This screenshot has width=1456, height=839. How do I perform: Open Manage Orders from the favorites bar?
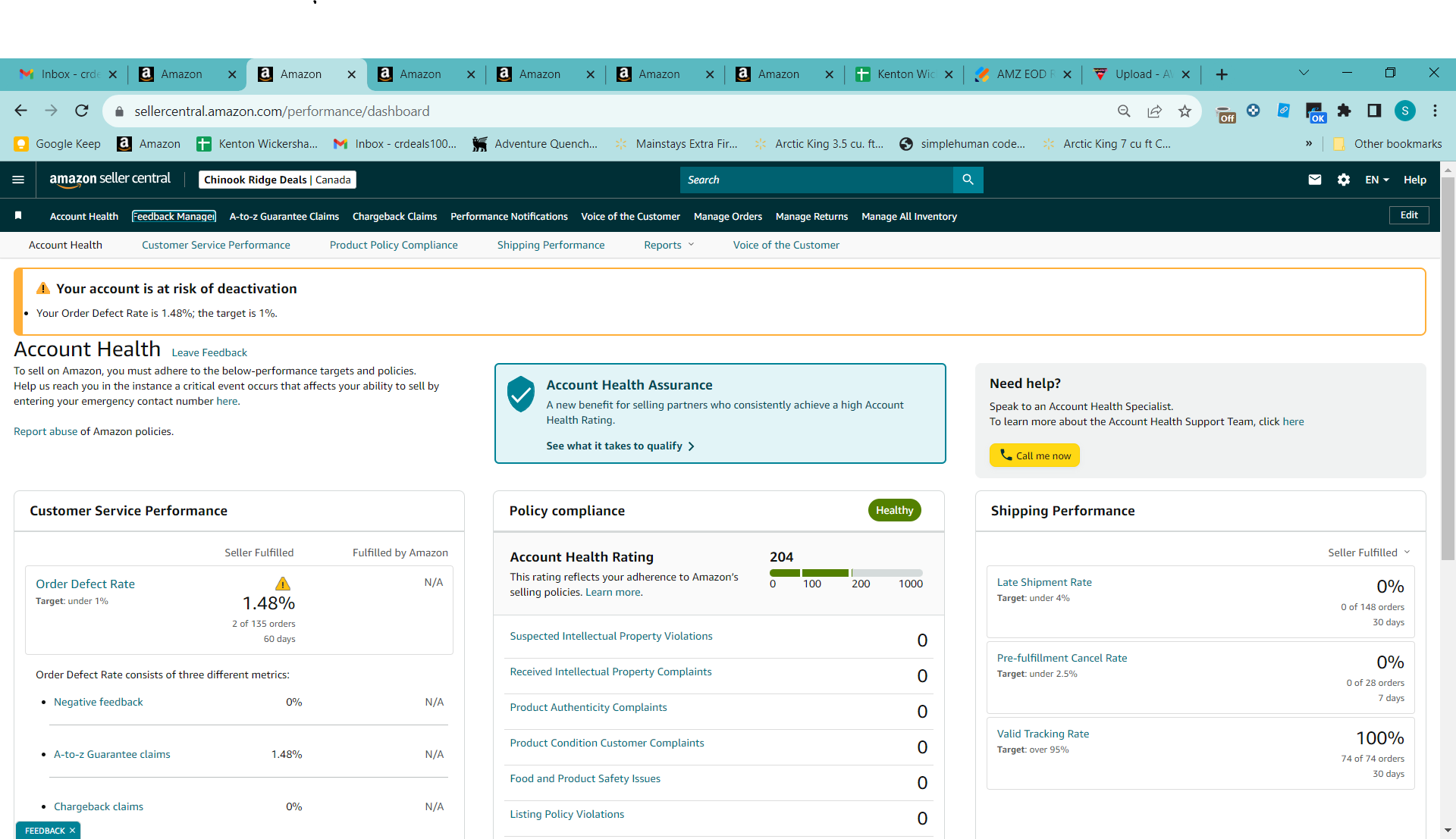(728, 216)
